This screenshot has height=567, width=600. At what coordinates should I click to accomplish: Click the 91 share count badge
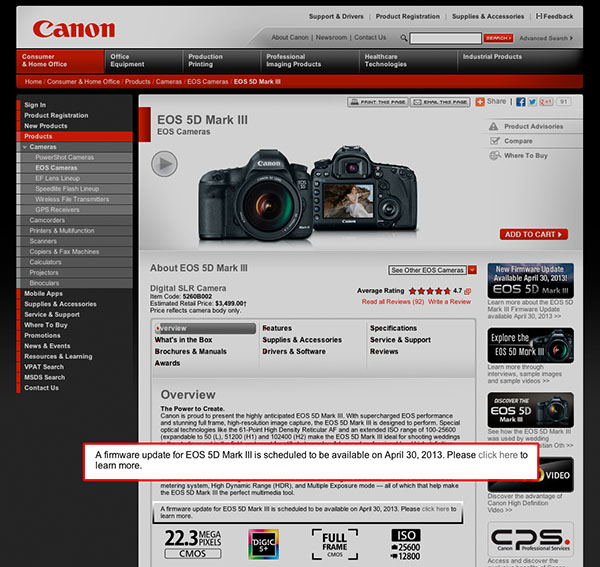tap(563, 102)
